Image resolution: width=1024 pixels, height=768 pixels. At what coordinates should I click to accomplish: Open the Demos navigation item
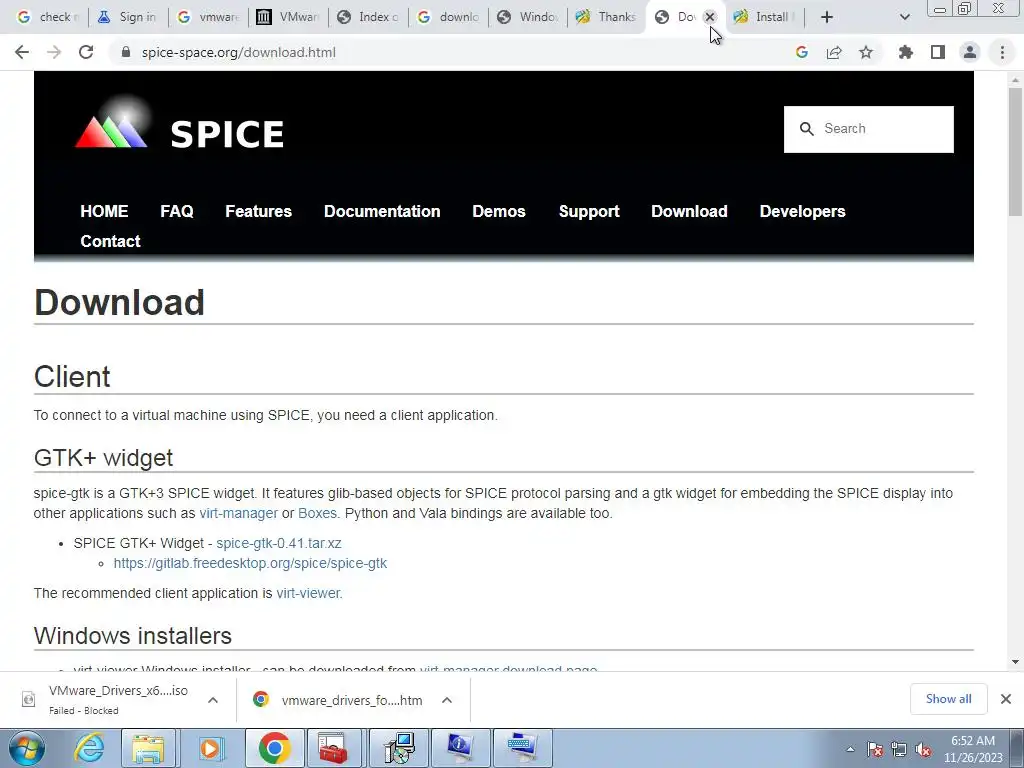[x=499, y=211]
